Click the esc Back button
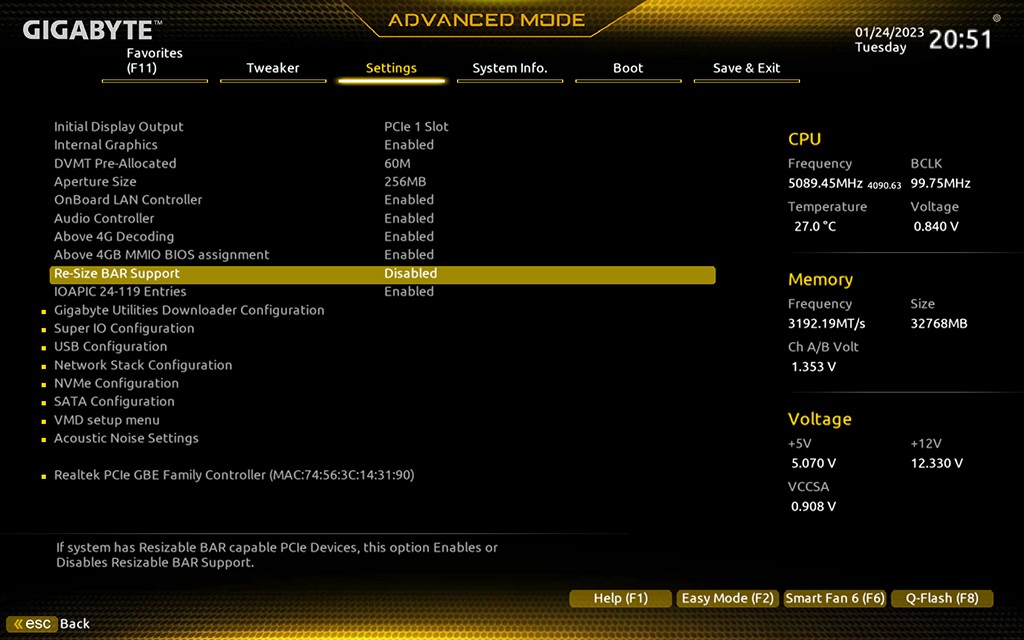The width and height of the screenshot is (1024, 640). pos(50,624)
